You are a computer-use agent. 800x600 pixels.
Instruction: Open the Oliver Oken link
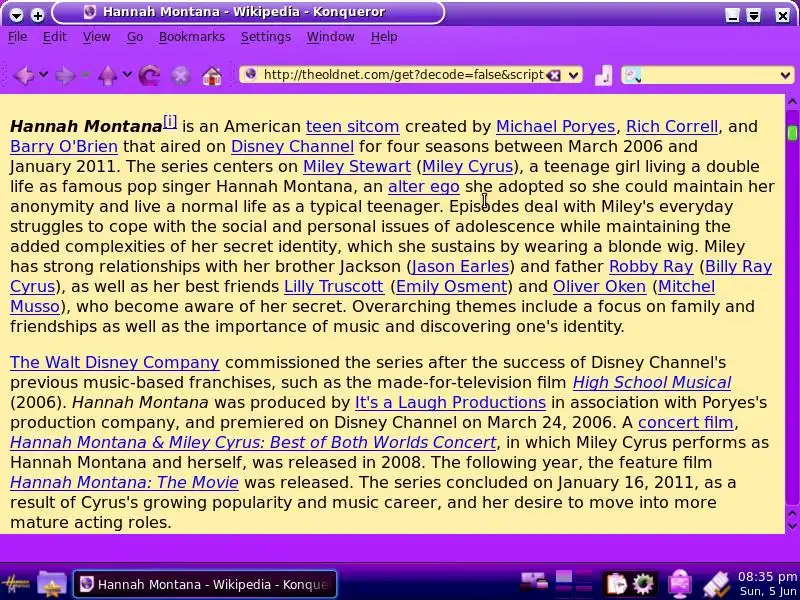pos(599,286)
